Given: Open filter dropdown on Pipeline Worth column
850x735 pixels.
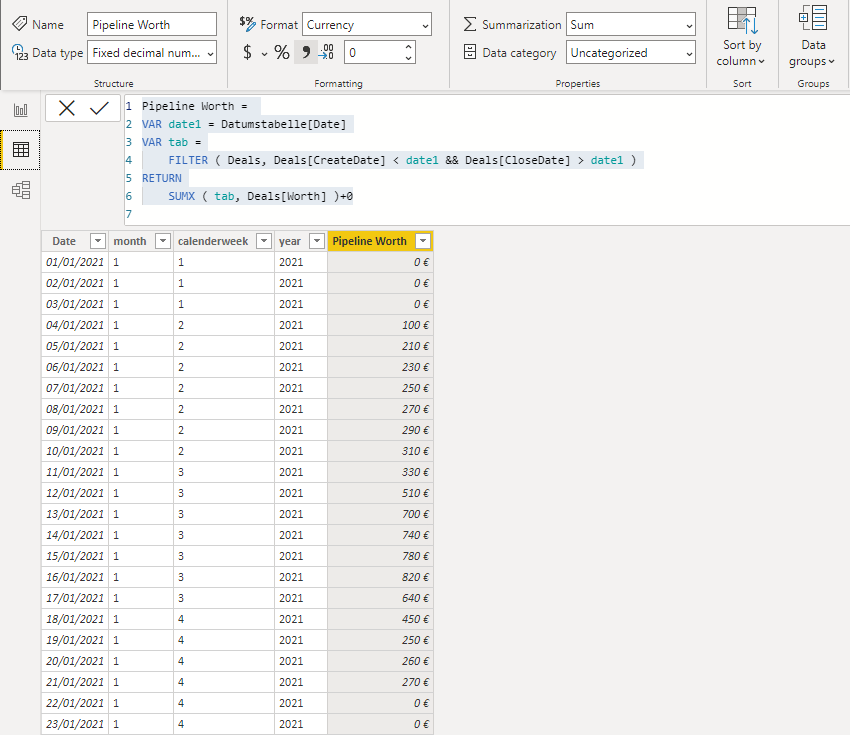Looking at the screenshot, I should (423, 241).
